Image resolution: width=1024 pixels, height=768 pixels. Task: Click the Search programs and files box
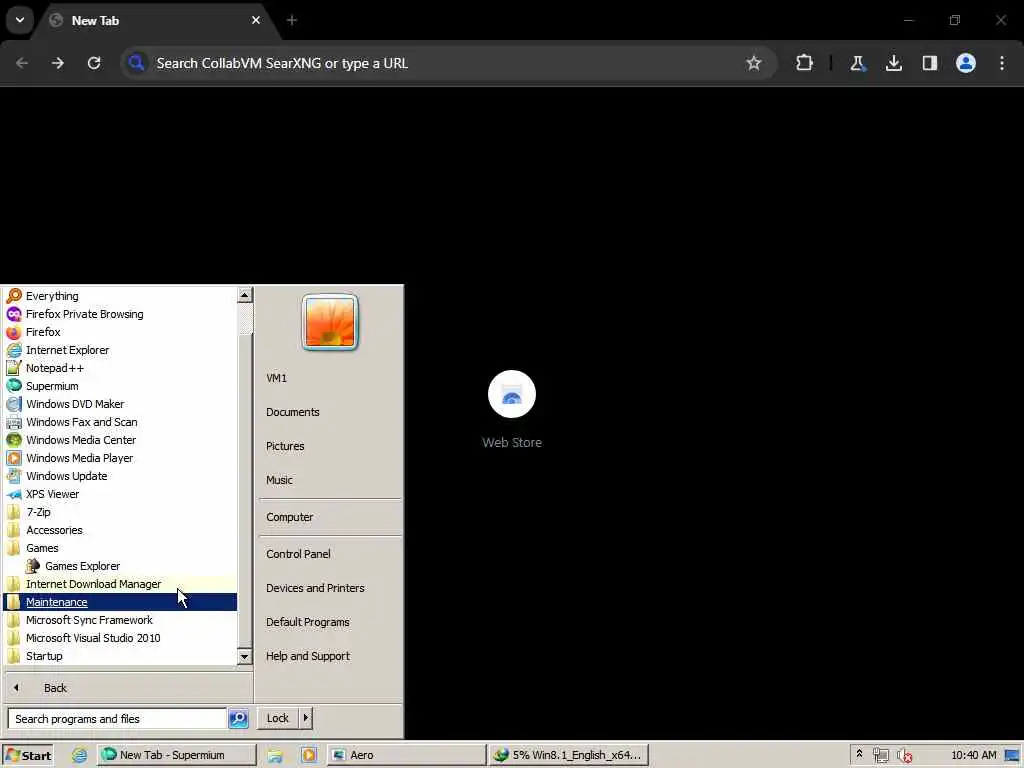(118, 718)
